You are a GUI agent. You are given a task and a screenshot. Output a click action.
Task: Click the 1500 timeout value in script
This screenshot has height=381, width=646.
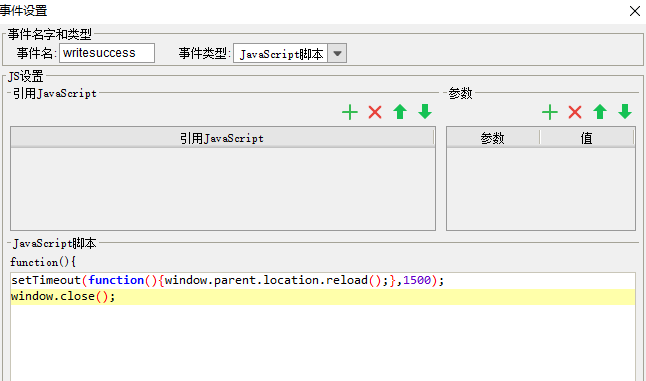pyautogui.click(x=417, y=280)
